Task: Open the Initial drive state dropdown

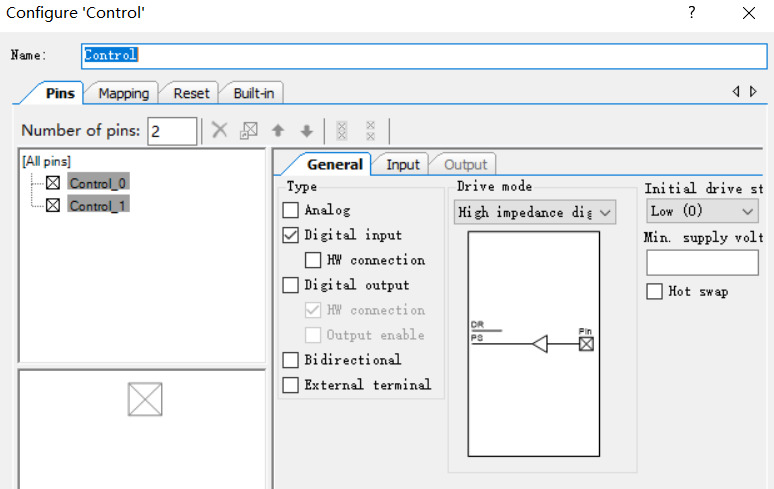Action: click(x=702, y=212)
